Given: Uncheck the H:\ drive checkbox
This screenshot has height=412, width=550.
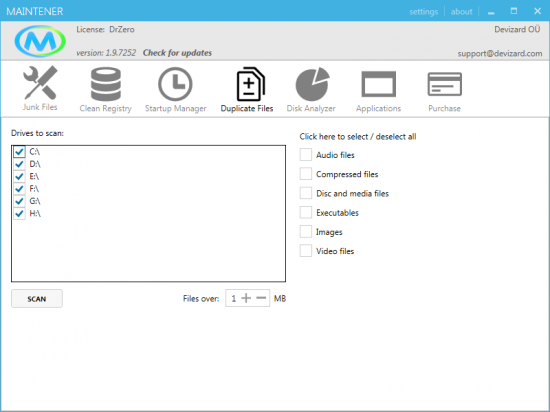Looking at the screenshot, I should coord(19,214).
